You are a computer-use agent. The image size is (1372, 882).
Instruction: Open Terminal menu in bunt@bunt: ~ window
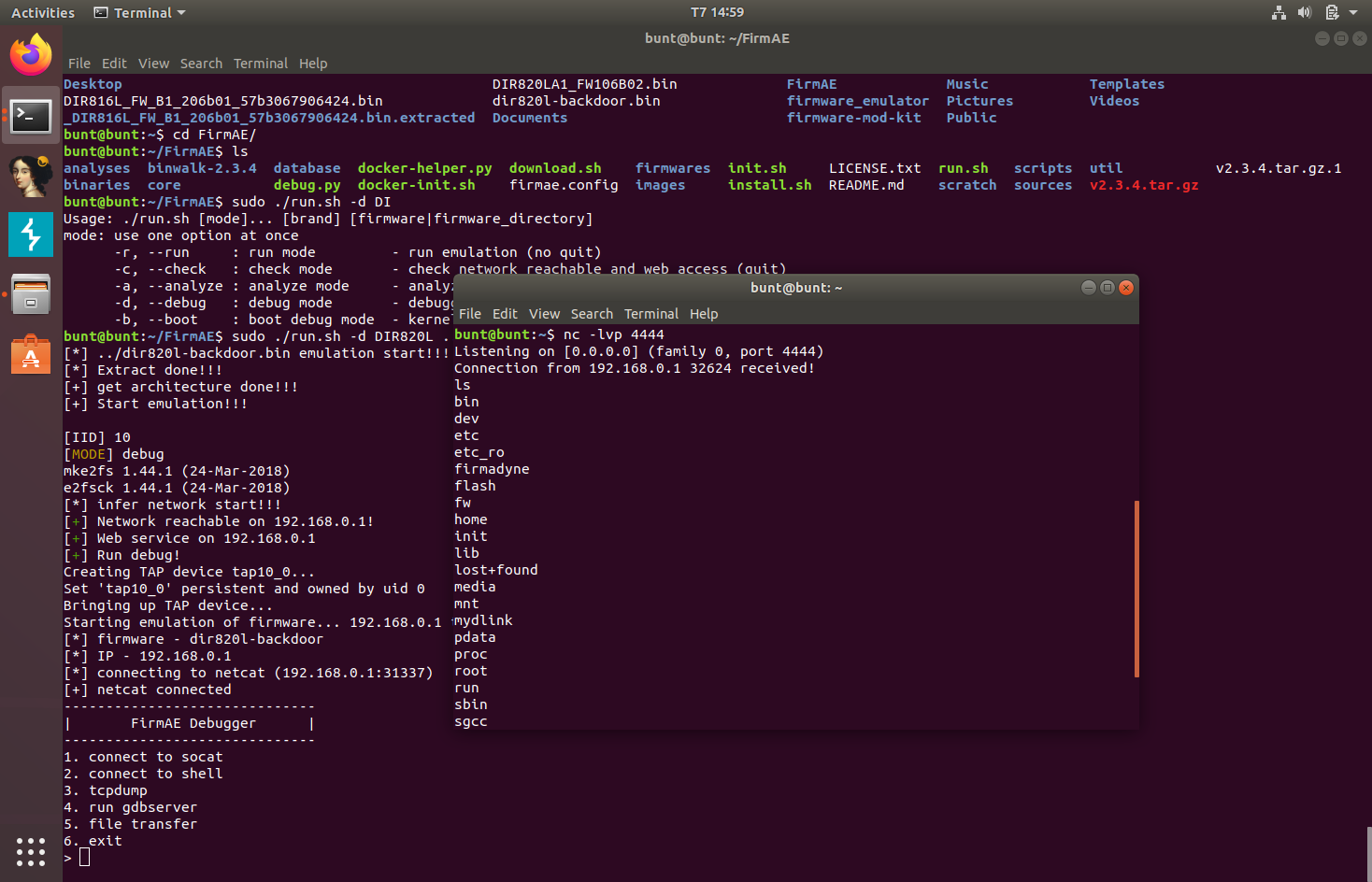[651, 314]
